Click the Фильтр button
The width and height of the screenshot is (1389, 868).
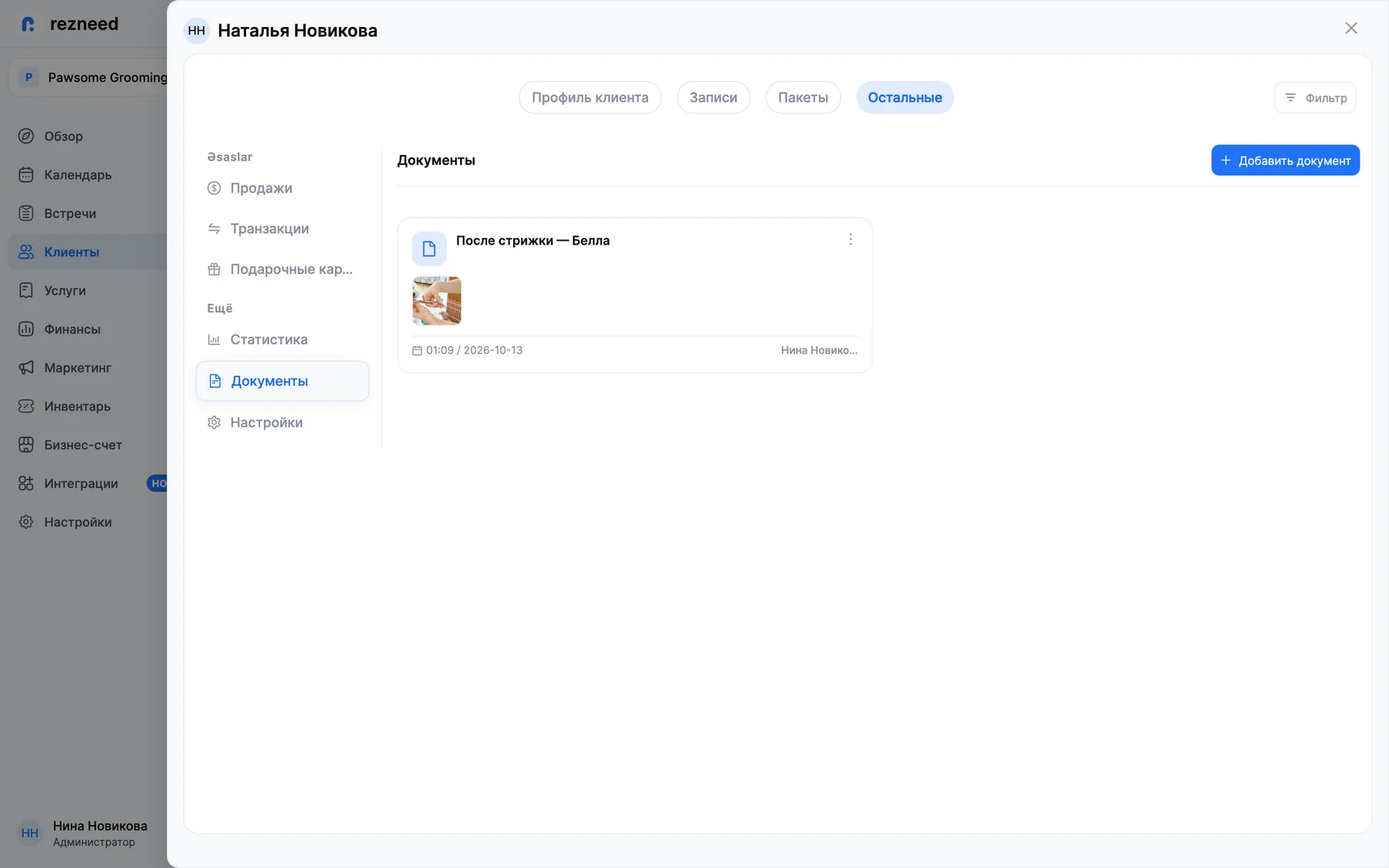pos(1315,98)
